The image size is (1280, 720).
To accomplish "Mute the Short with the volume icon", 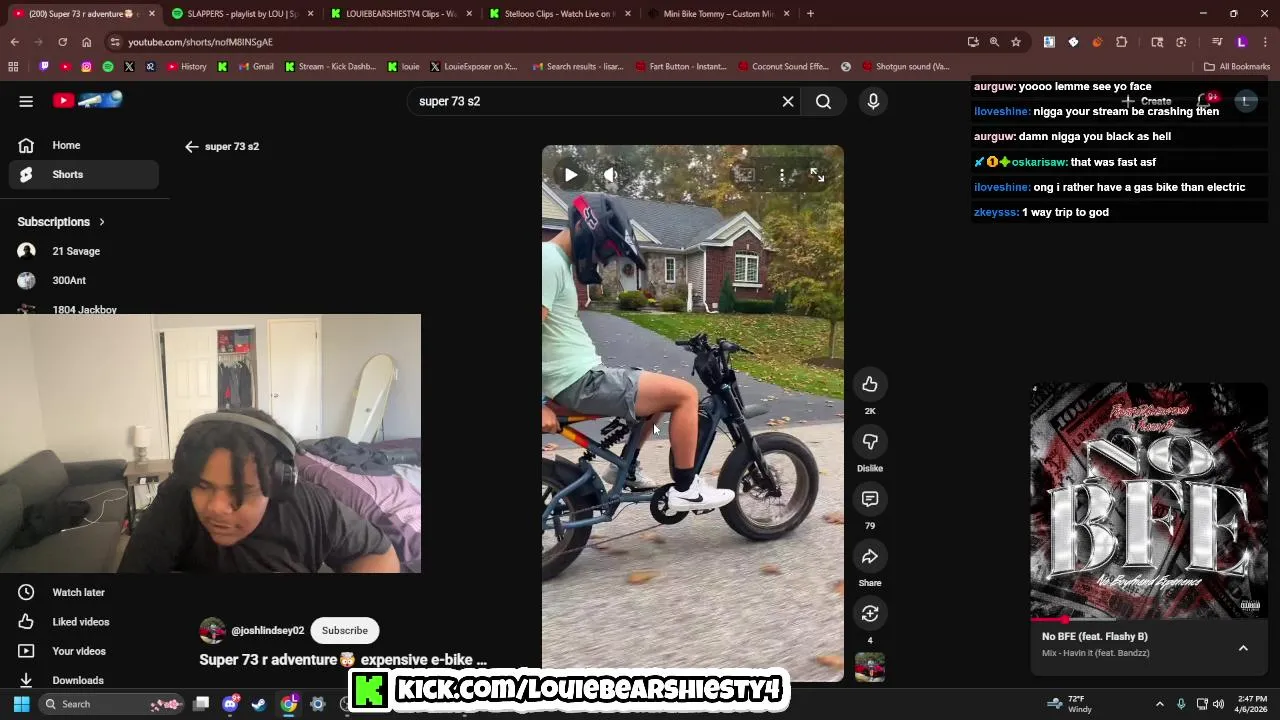I will click(x=610, y=175).
